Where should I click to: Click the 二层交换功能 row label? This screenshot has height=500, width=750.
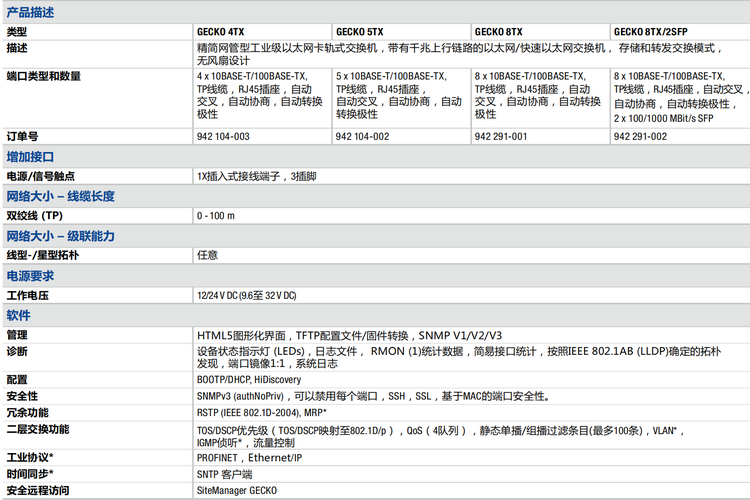(x=38, y=429)
